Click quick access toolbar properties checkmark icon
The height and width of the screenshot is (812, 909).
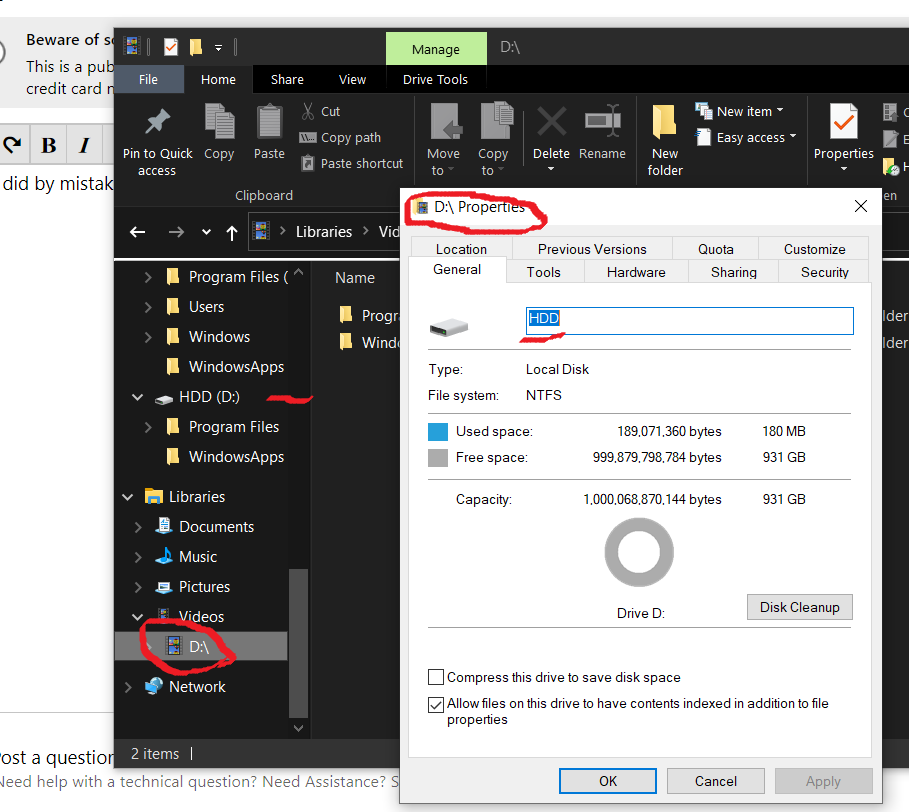tap(171, 47)
